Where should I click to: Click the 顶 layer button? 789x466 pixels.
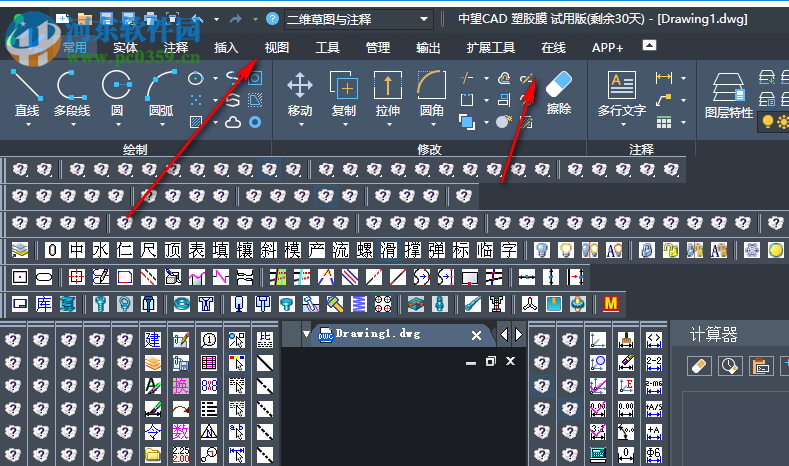[173, 250]
